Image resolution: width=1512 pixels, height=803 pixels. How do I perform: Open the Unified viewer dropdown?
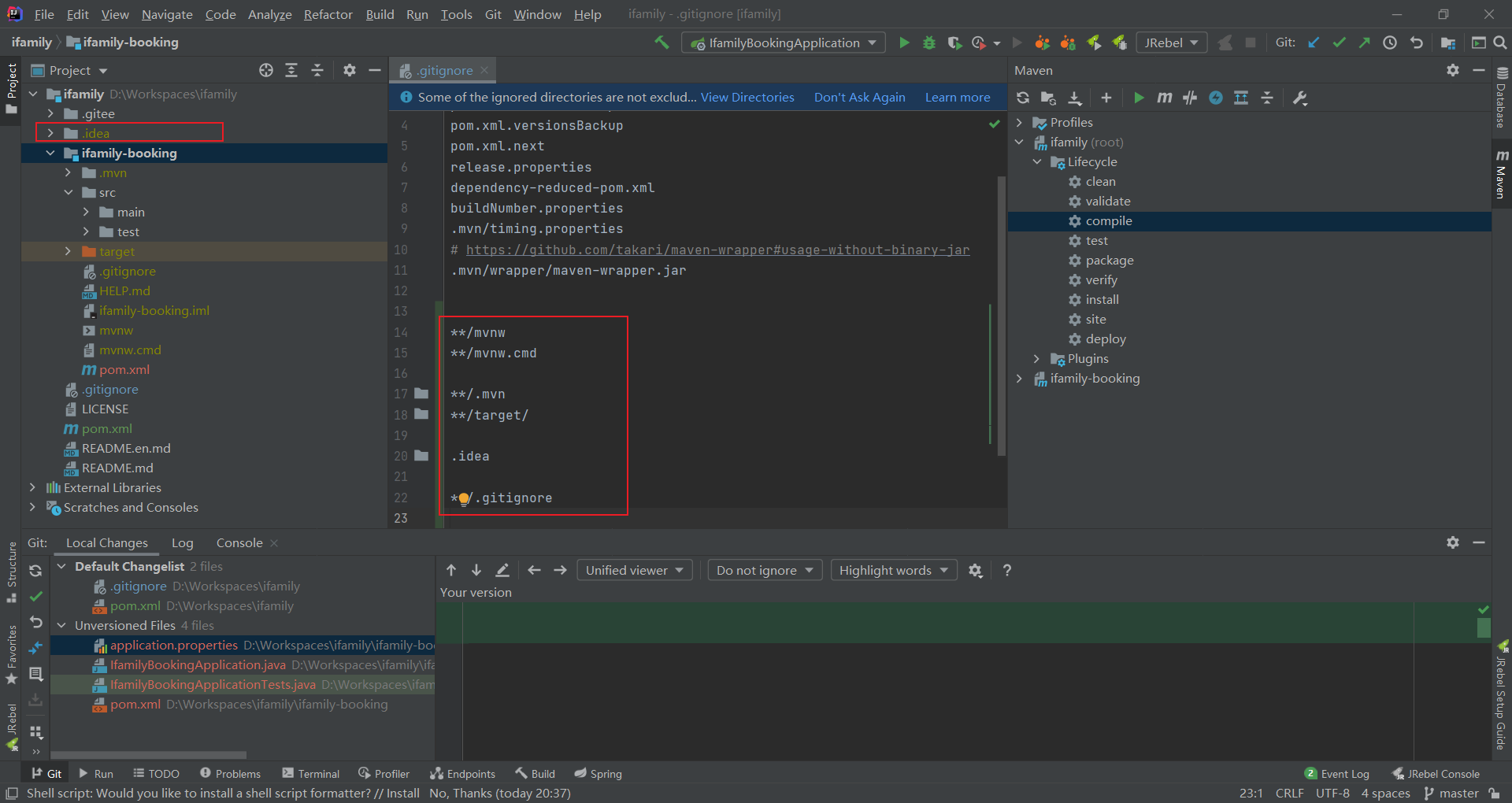coord(634,570)
